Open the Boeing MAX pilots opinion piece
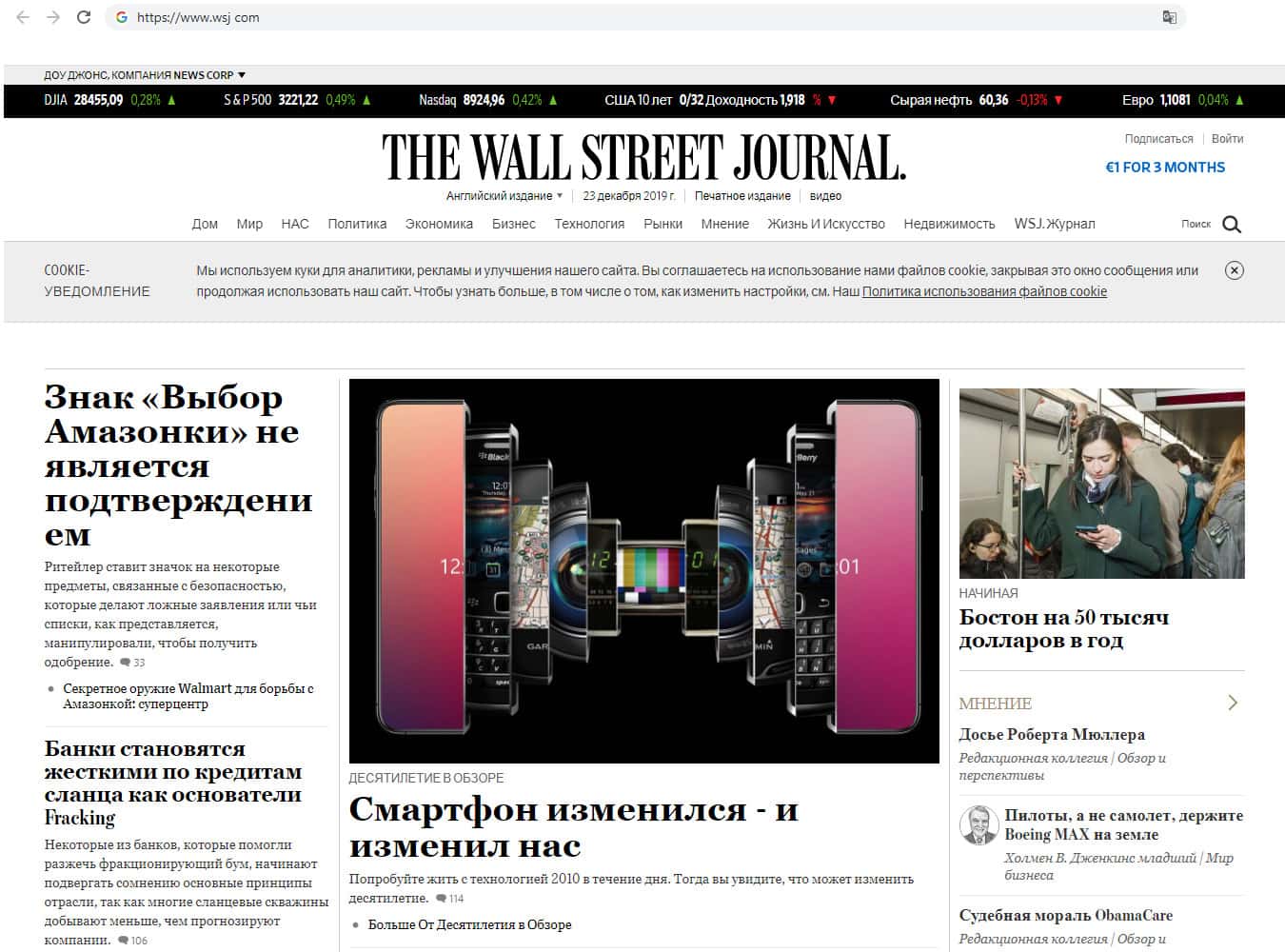Image resolution: width=1285 pixels, height=952 pixels. 1123,824
